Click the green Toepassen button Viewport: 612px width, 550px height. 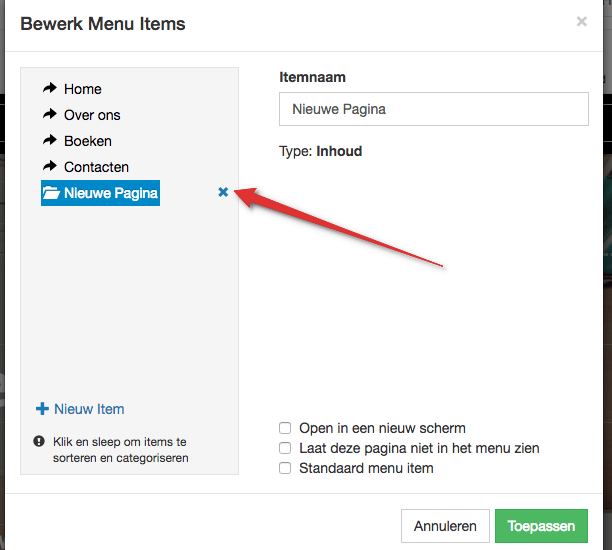point(541,526)
